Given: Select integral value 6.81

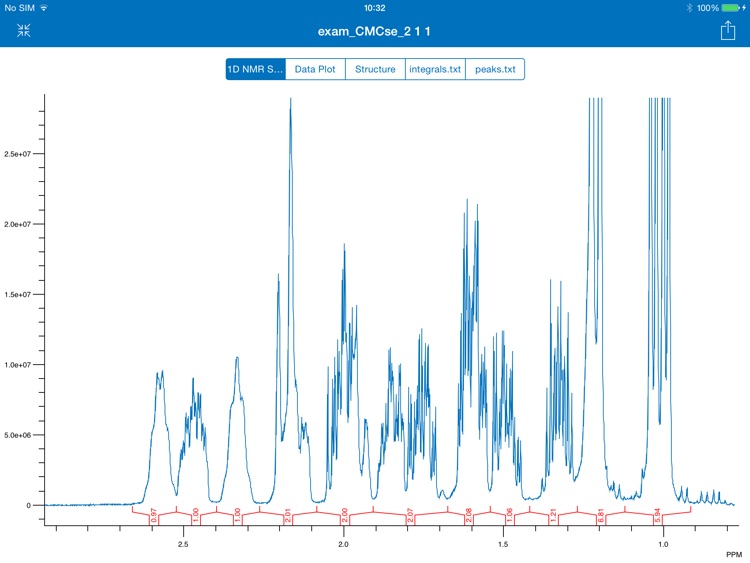Looking at the screenshot, I should [601, 515].
